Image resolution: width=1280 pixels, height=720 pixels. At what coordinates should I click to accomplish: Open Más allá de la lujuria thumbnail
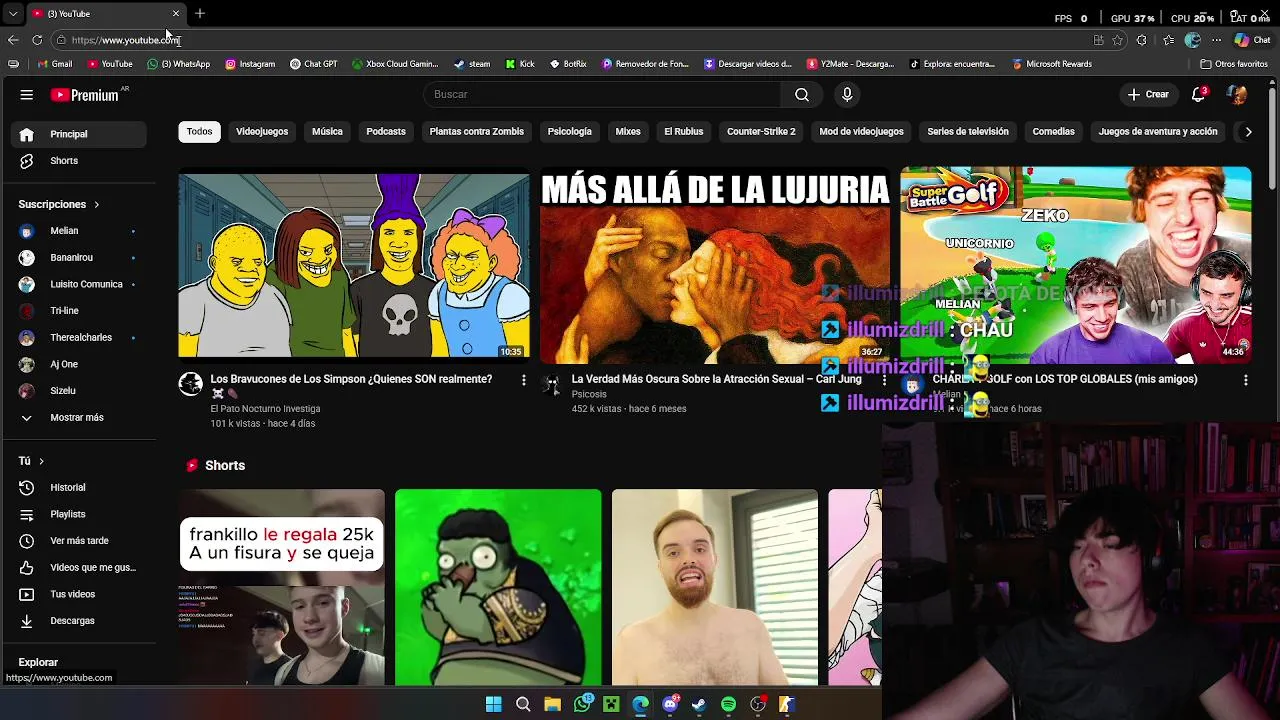coord(715,265)
